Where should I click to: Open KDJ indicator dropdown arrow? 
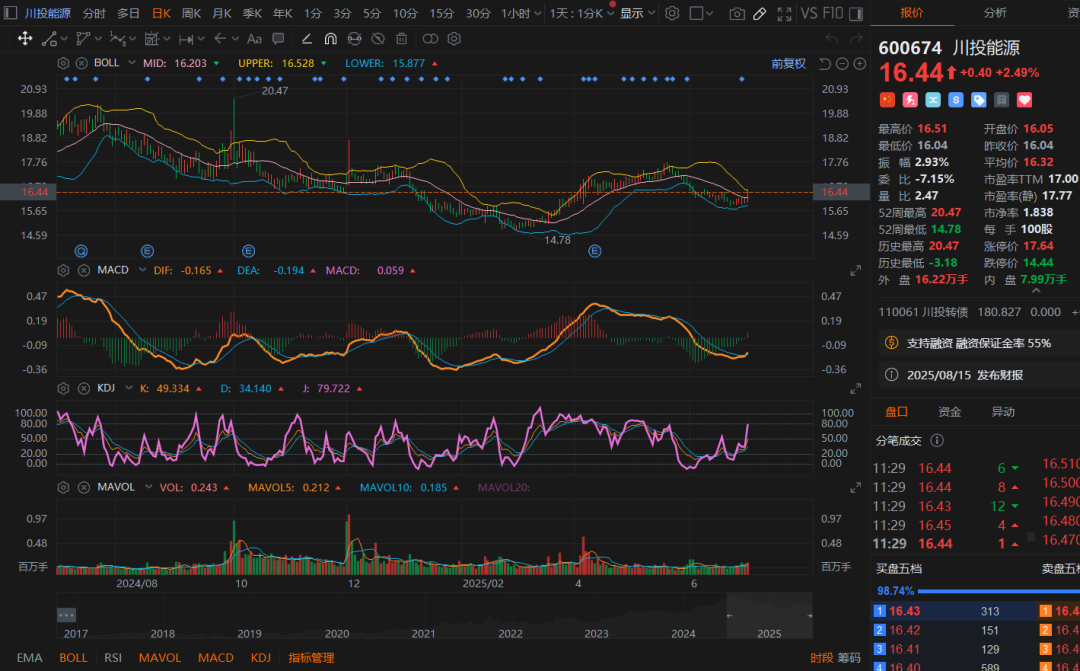click(x=128, y=389)
